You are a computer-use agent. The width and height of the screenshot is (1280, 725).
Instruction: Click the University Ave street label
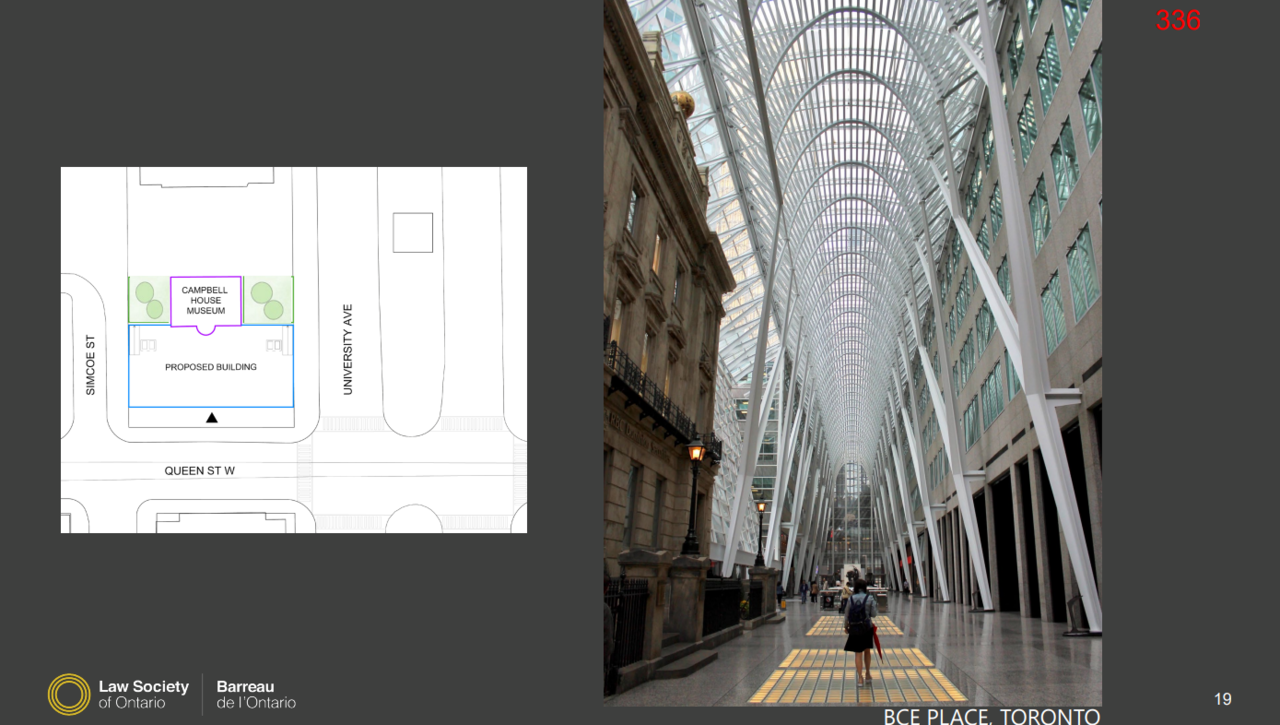pos(348,350)
